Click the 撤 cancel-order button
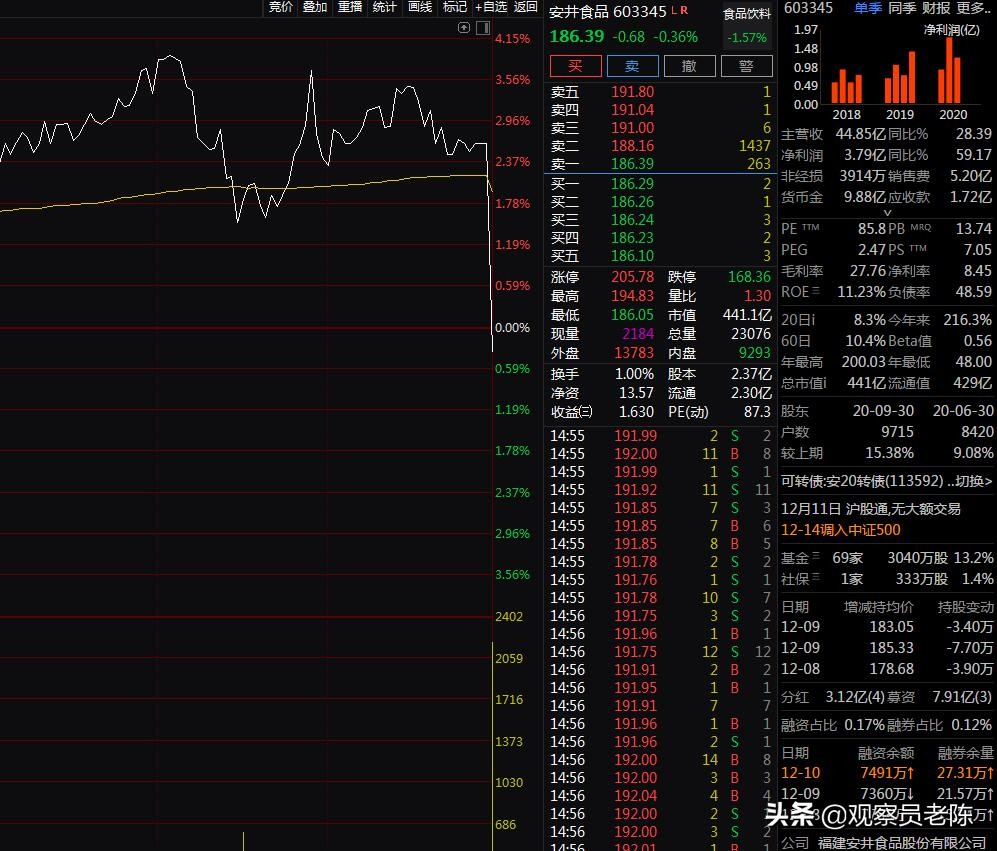The width and height of the screenshot is (997, 851). (x=690, y=66)
